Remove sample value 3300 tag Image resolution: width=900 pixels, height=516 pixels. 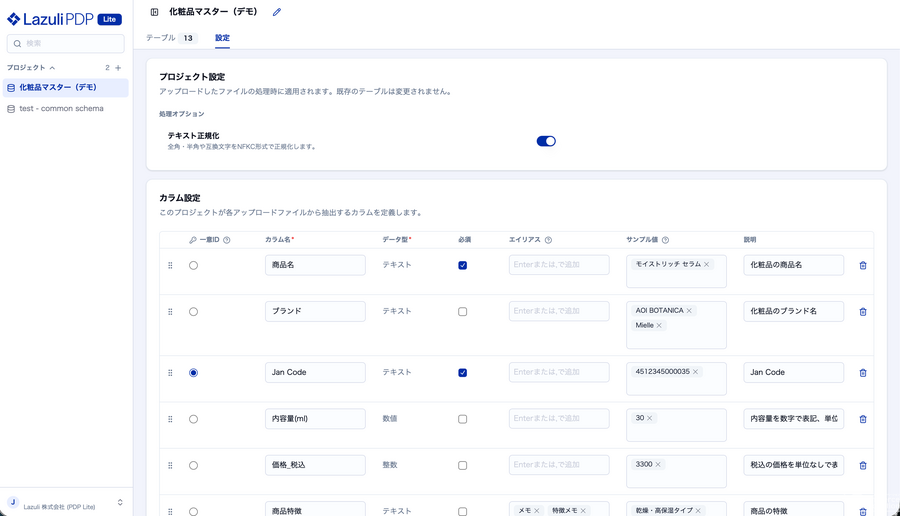click(x=658, y=464)
